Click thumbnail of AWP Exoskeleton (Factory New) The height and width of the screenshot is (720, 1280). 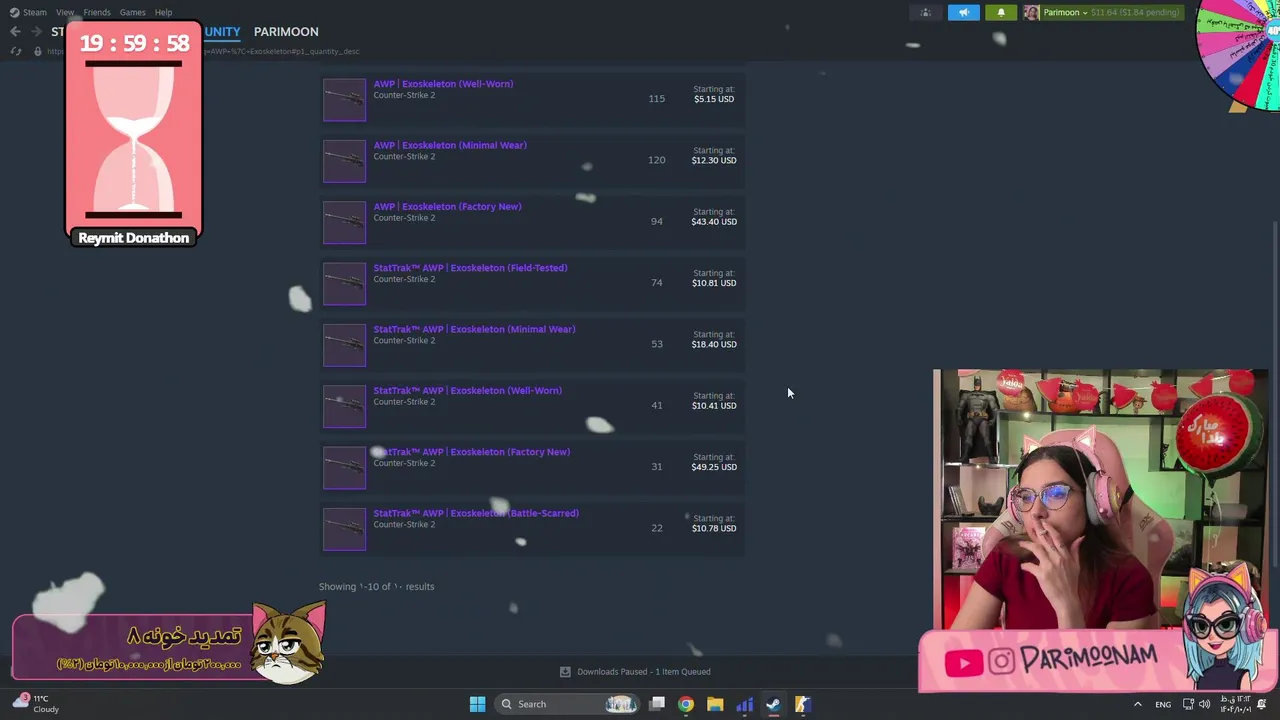click(x=344, y=222)
